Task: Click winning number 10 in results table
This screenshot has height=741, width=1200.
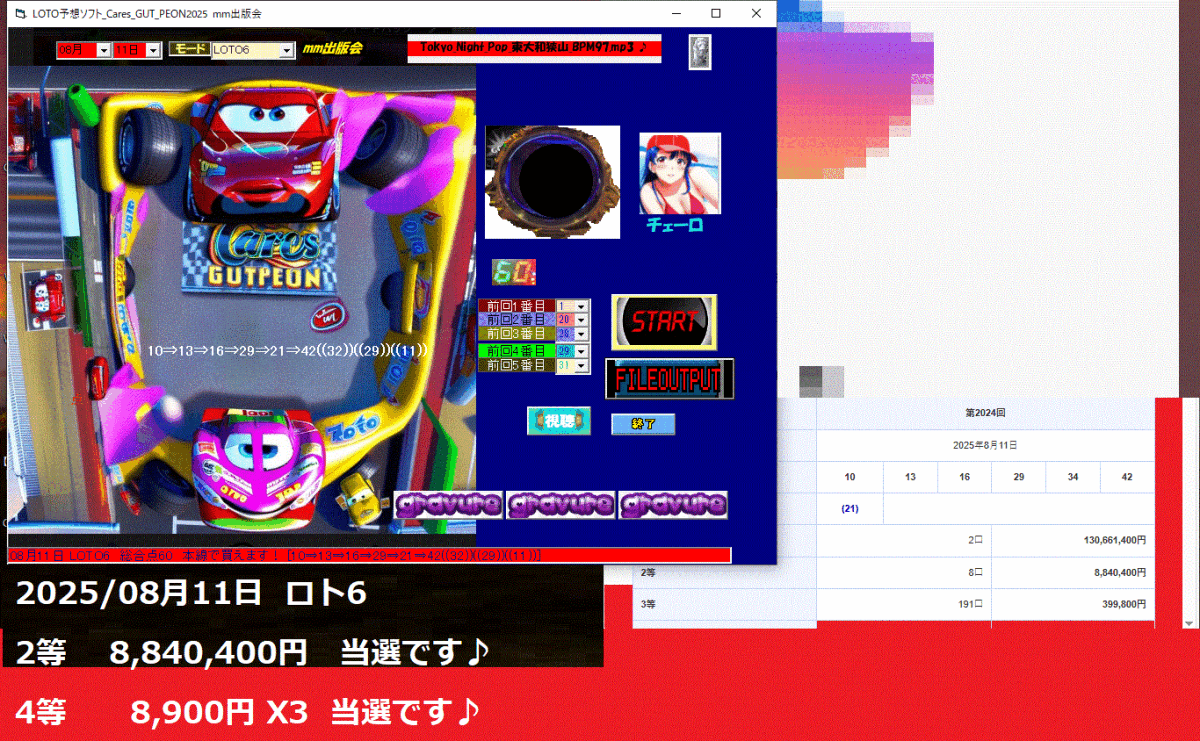Action: [850, 477]
